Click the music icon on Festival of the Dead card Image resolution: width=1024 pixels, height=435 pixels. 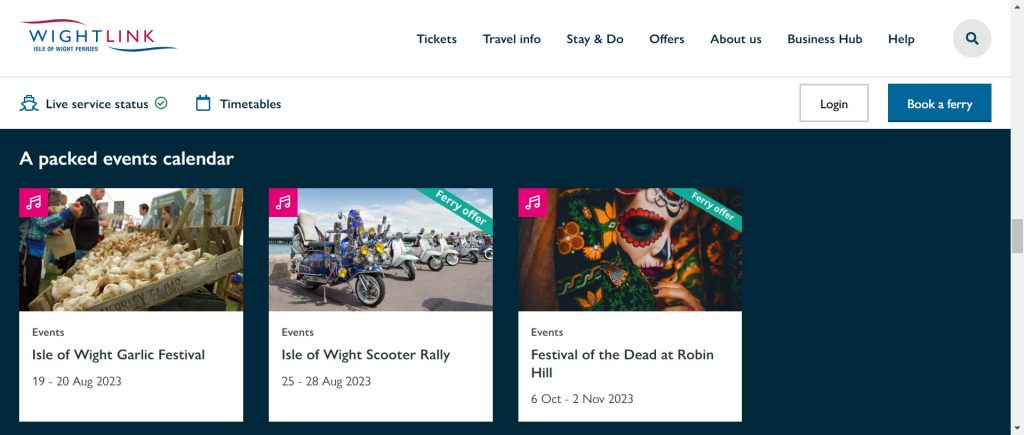[x=532, y=202]
